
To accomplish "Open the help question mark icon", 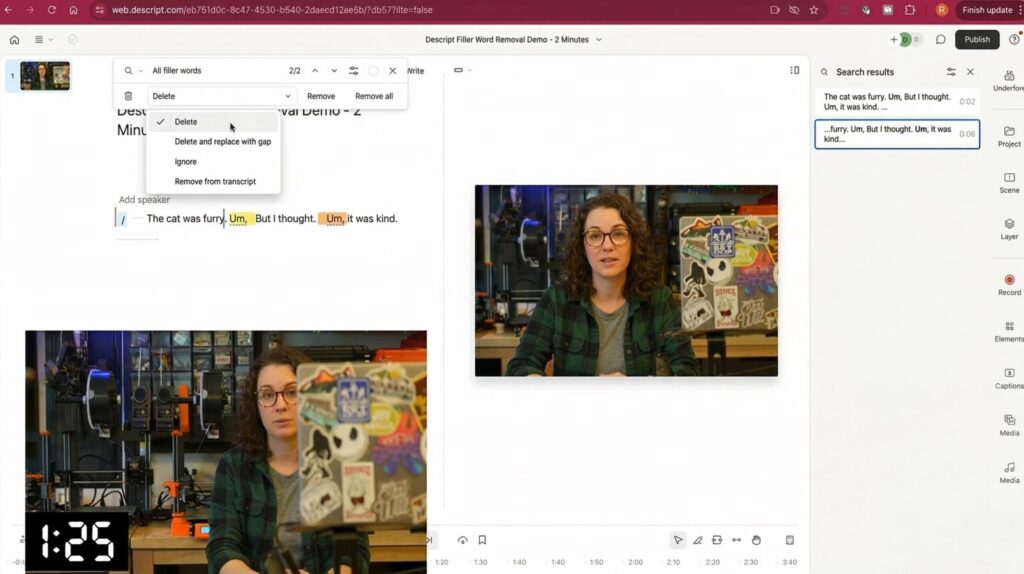I will (x=1014, y=40).
